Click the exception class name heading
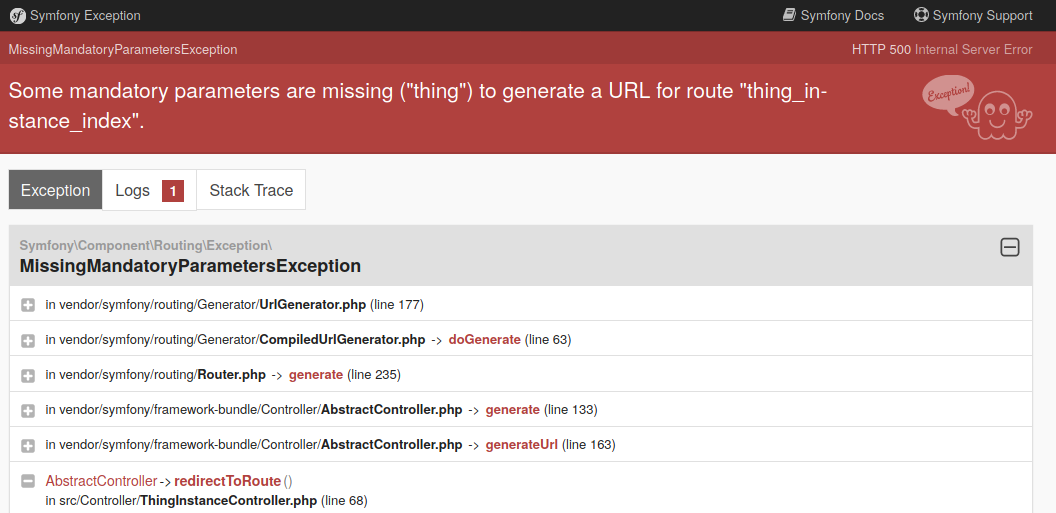1056x513 pixels. tap(190, 266)
